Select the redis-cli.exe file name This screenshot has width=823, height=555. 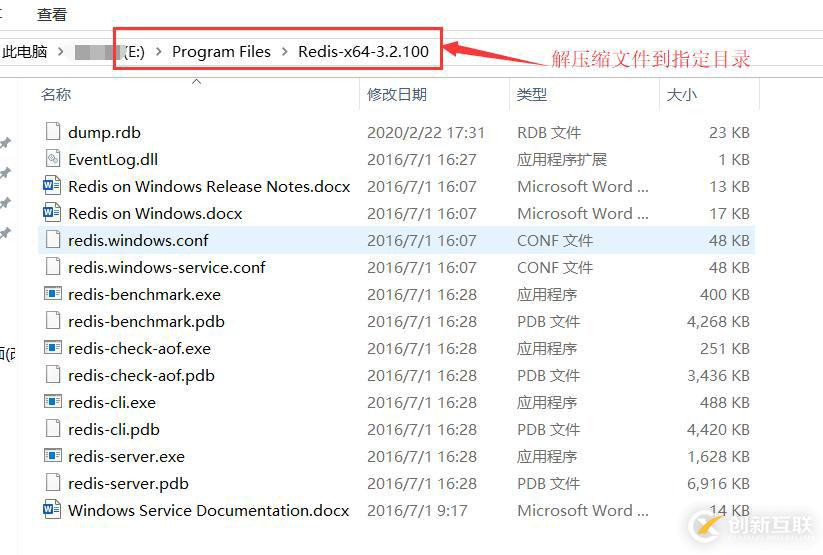[112, 403]
